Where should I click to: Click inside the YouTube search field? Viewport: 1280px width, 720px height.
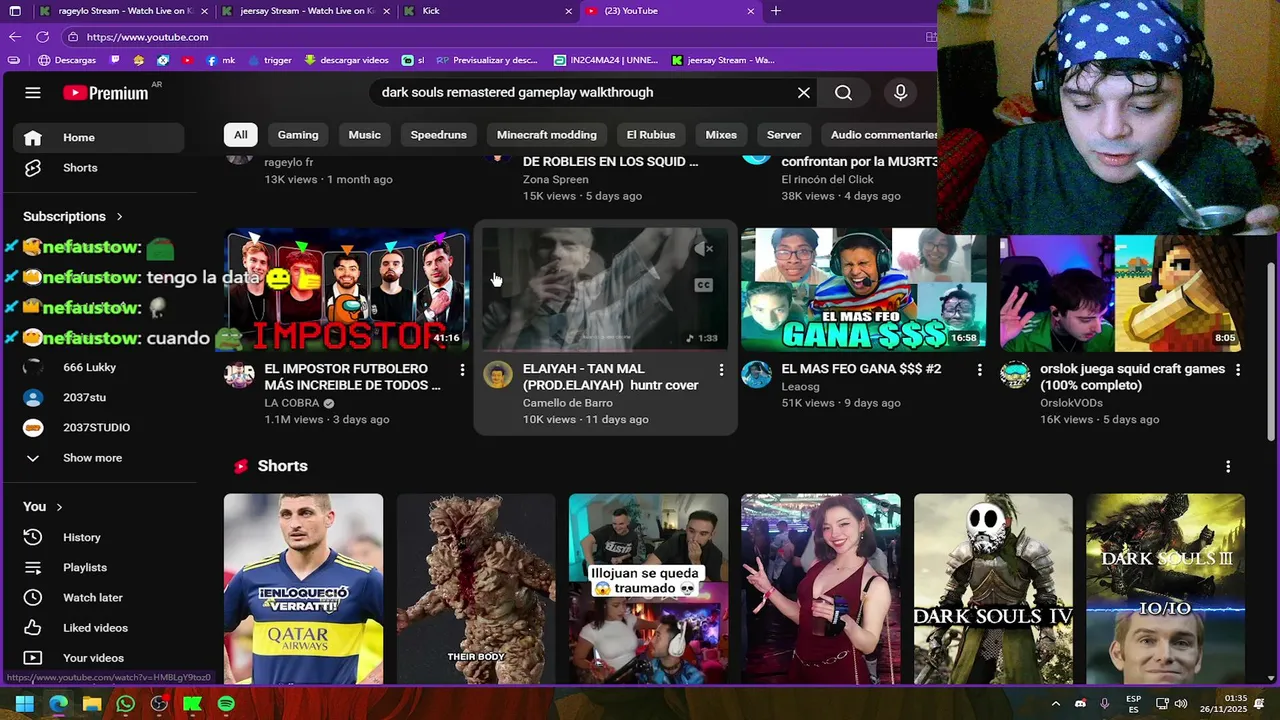[x=580, y=92]
